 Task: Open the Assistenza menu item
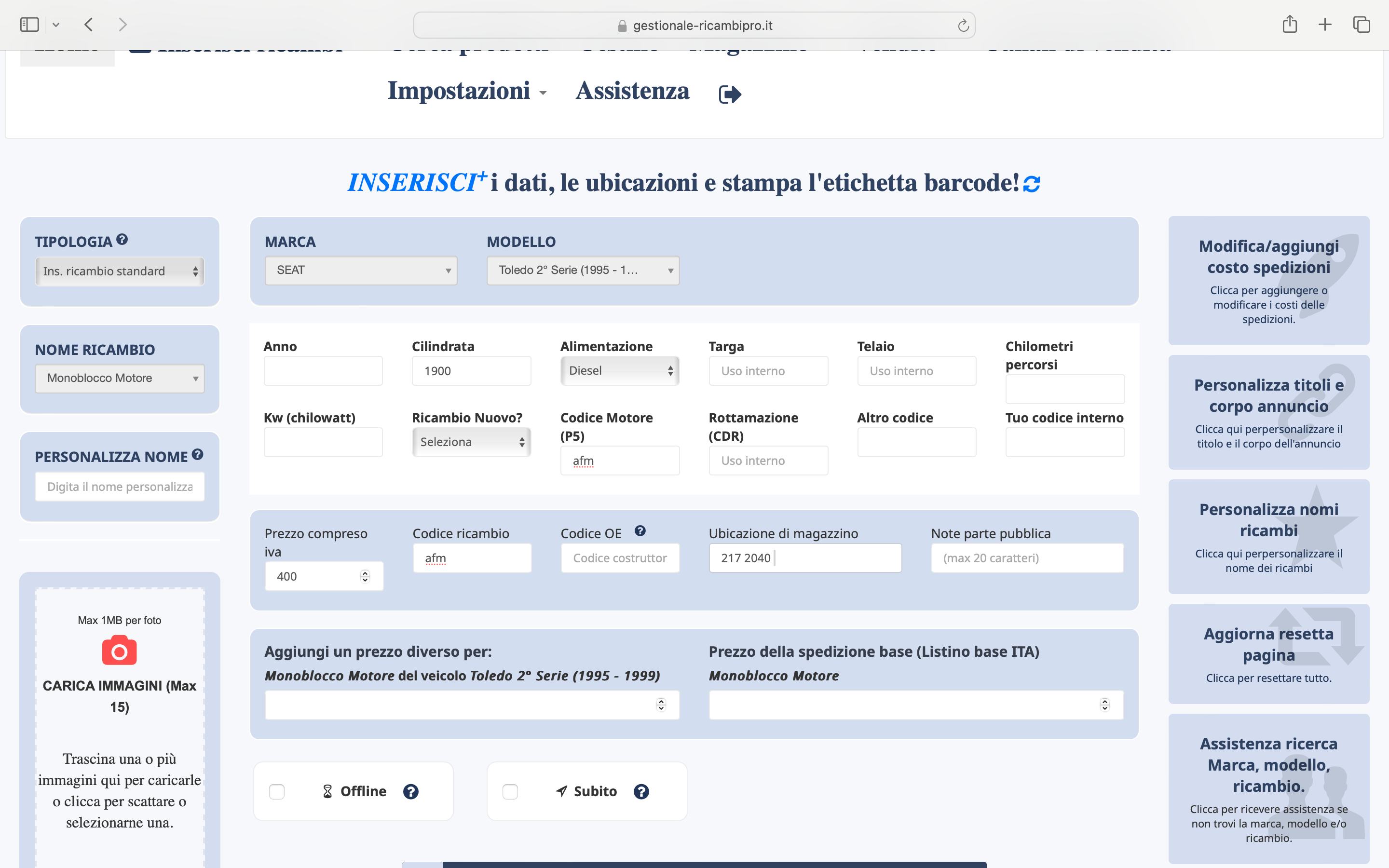(632, 91)
